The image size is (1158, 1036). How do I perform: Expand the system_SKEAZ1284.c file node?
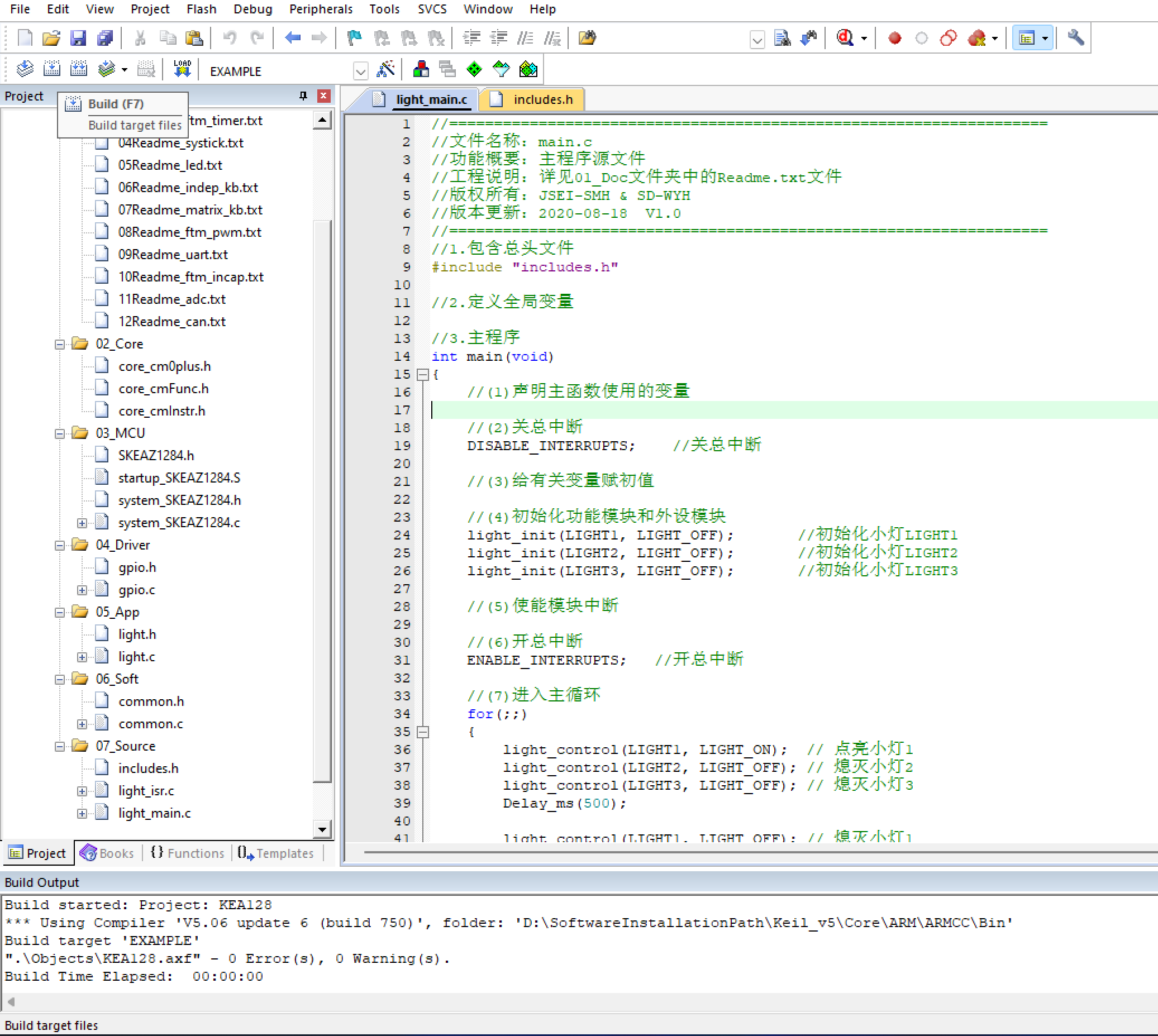tap(82, 523)
